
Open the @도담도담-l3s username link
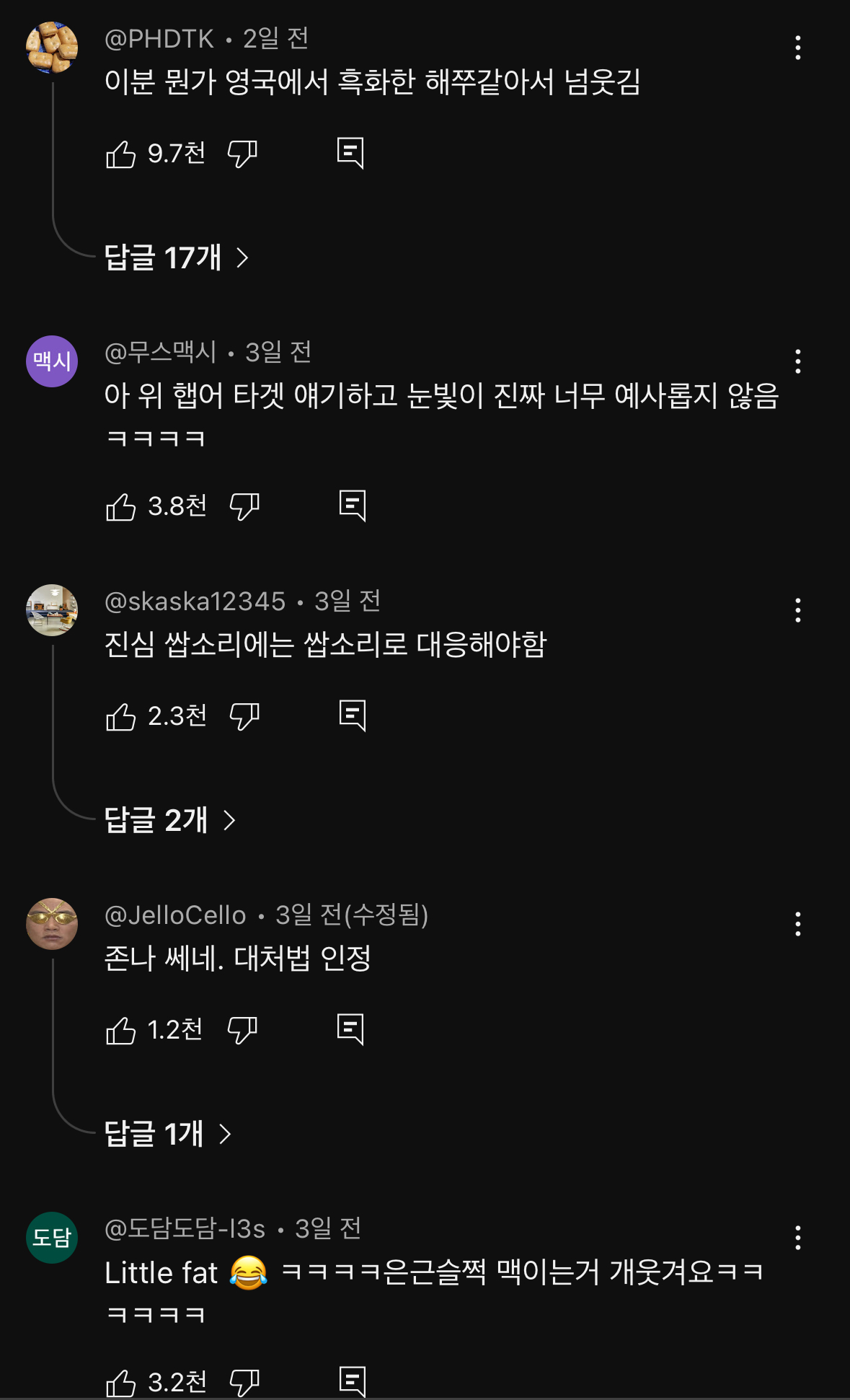[x=185, y=1228]
